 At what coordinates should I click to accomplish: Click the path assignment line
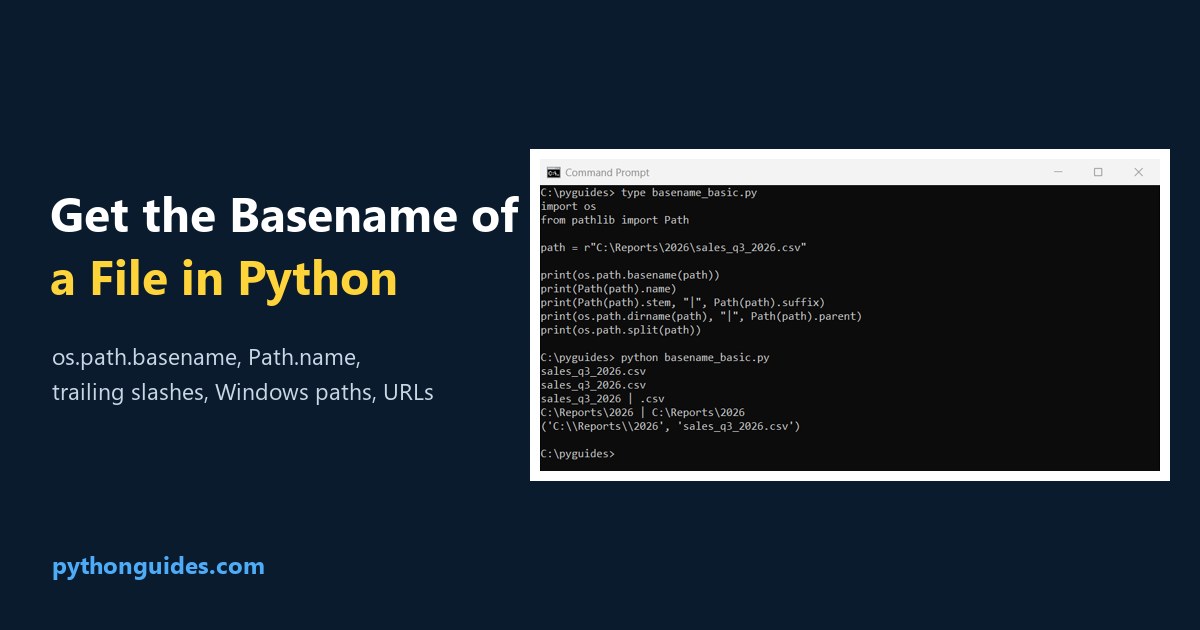[674, 246]
